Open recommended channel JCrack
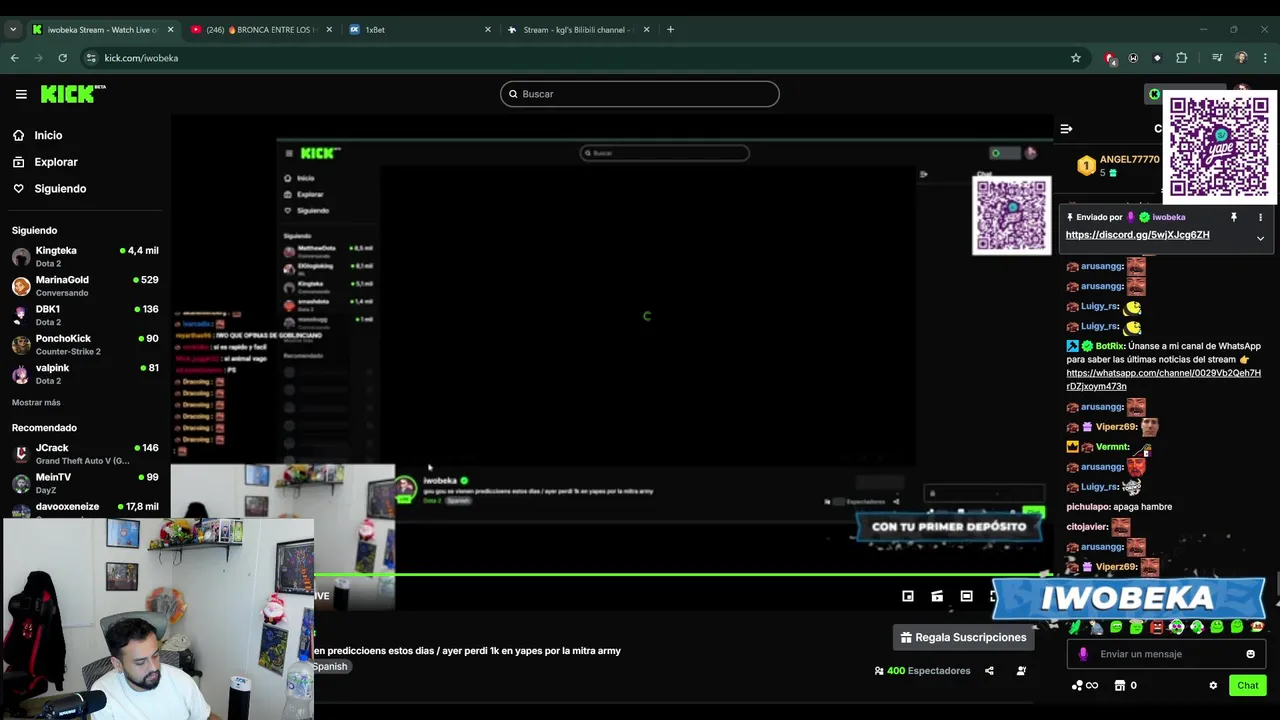This screenshot has height=720, width=1280. 85,454
